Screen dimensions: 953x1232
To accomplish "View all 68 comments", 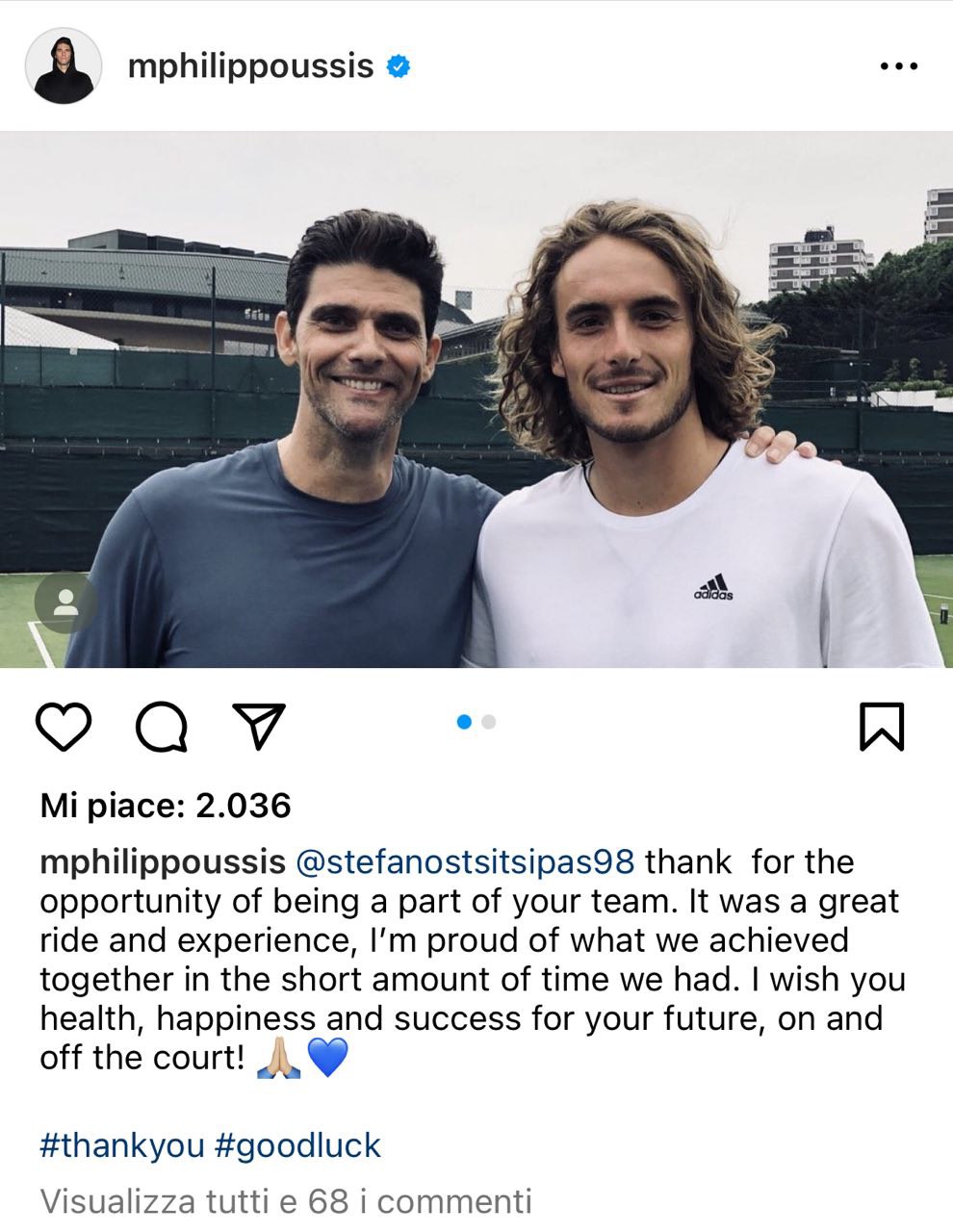I will 286,1201.
